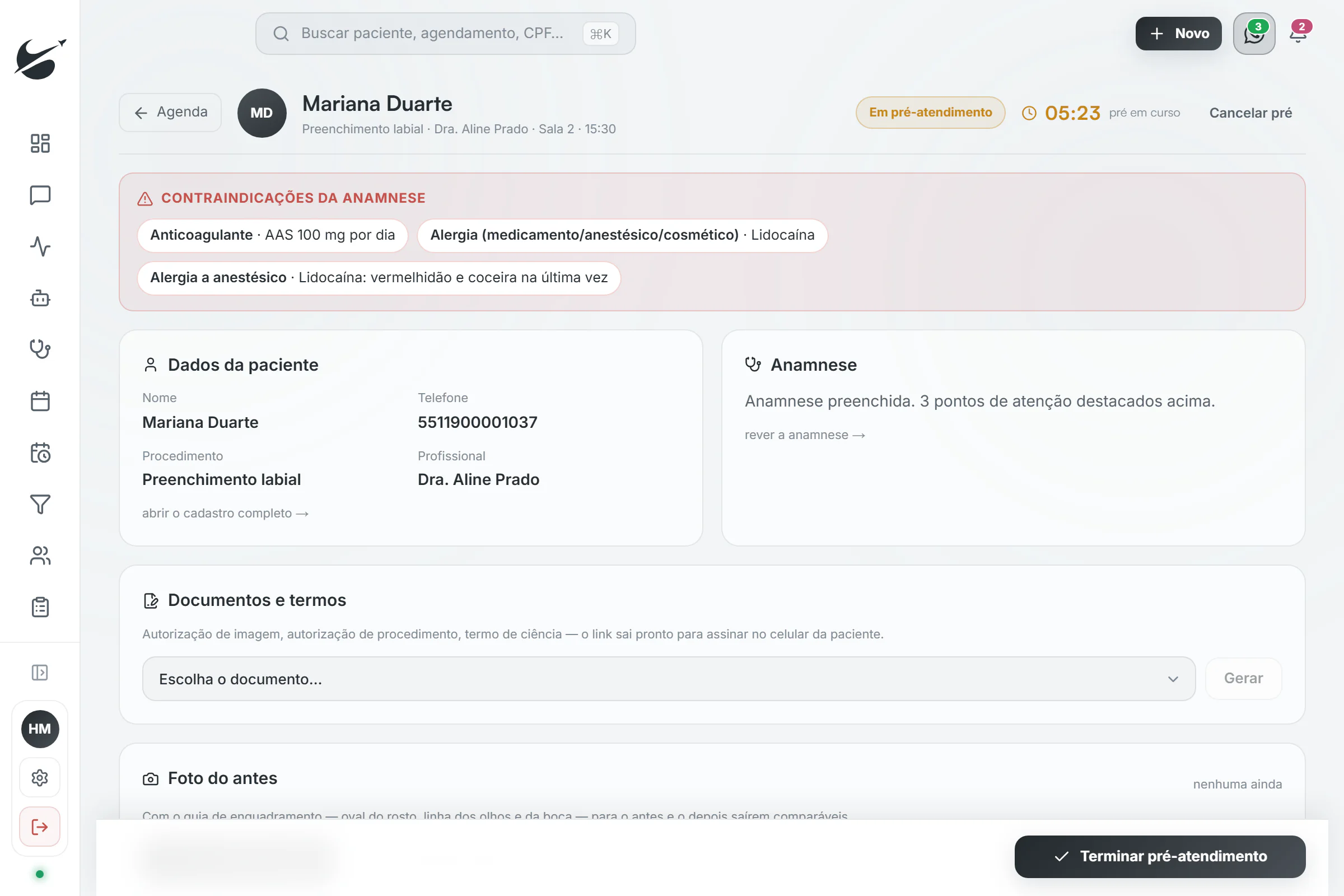
Task: Expand the sidebar with panel toggle icon
Action: pyautogui.click(x=40, y=673)
